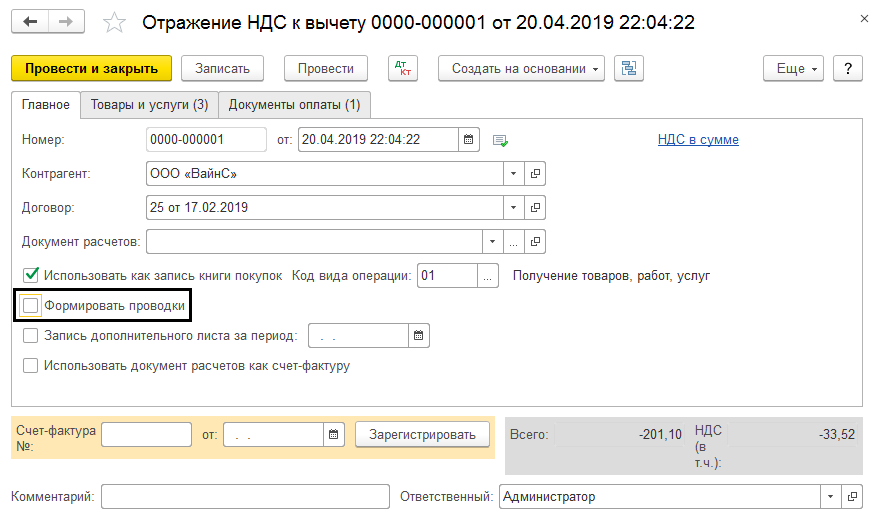The height and width of the screenshot is (518, 879).
Task: Open the Создать на основании dropdown
Action: [x=527, y=69]
